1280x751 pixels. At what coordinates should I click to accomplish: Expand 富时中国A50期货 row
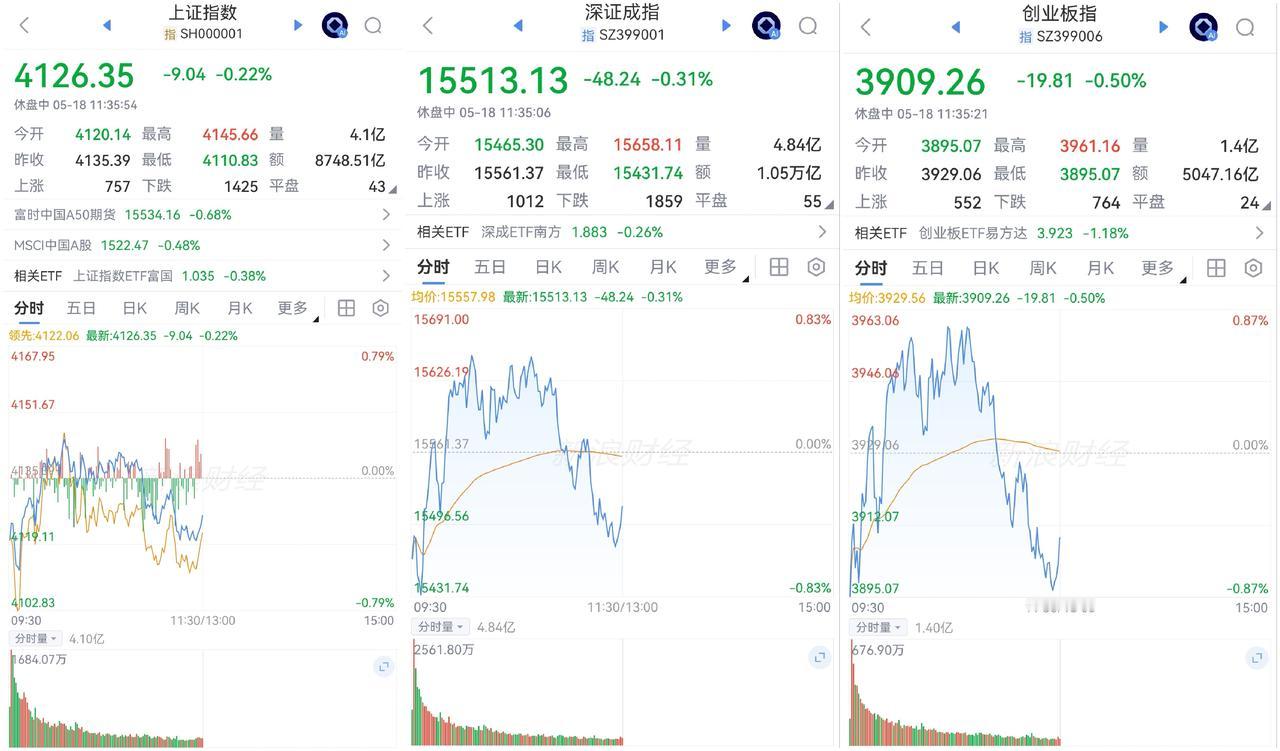tap(202, 214)
